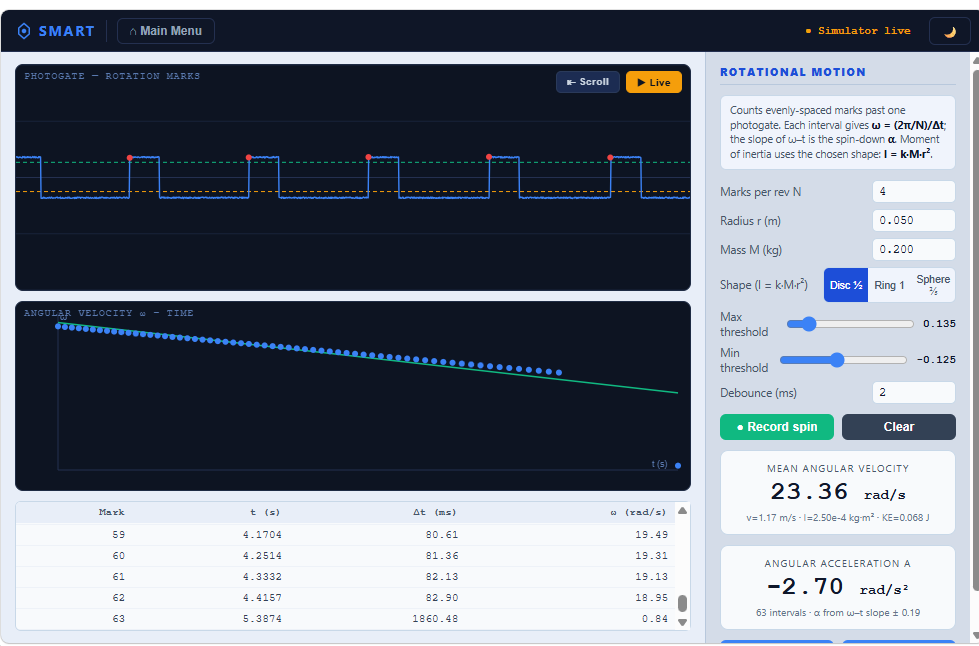Click table scrollbar up arrow
This screenshot has height=646, width=979.
(x=682, y=511)
